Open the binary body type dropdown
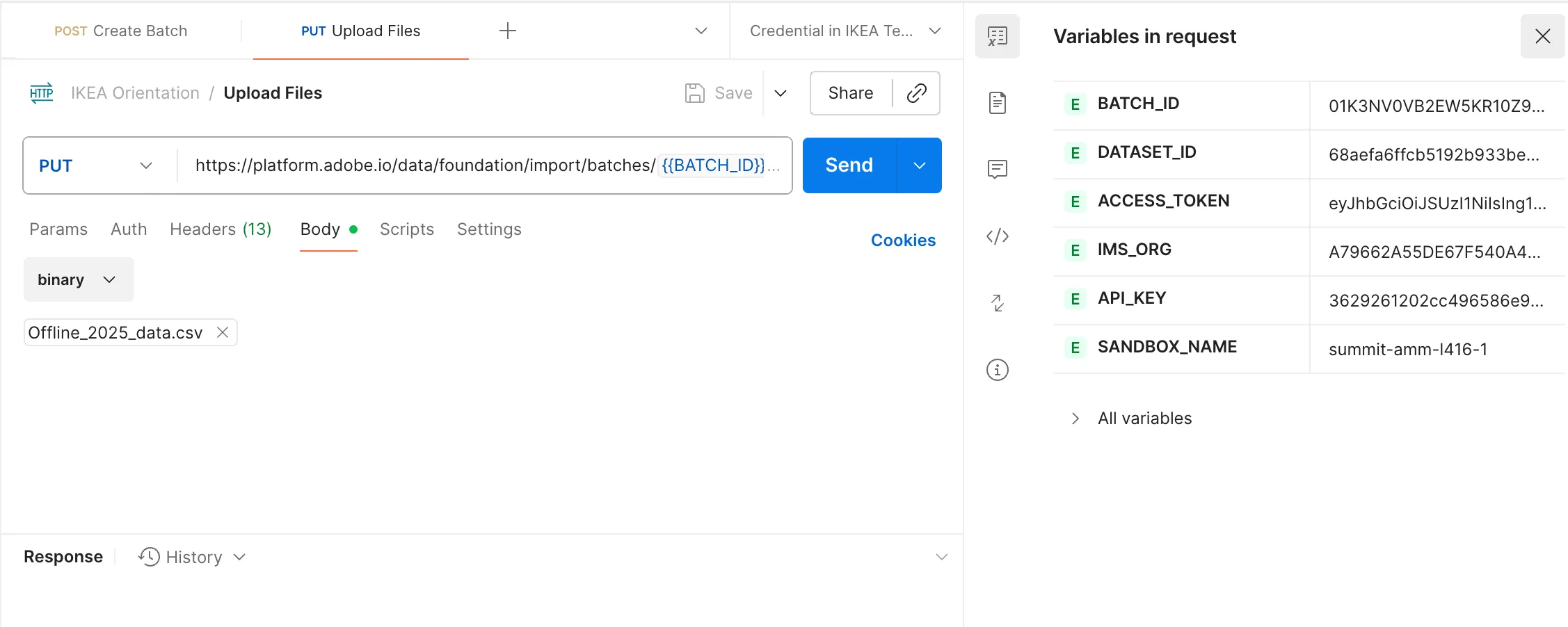The height and width of the screenshot is (627, 1568). tap(79, 279)
